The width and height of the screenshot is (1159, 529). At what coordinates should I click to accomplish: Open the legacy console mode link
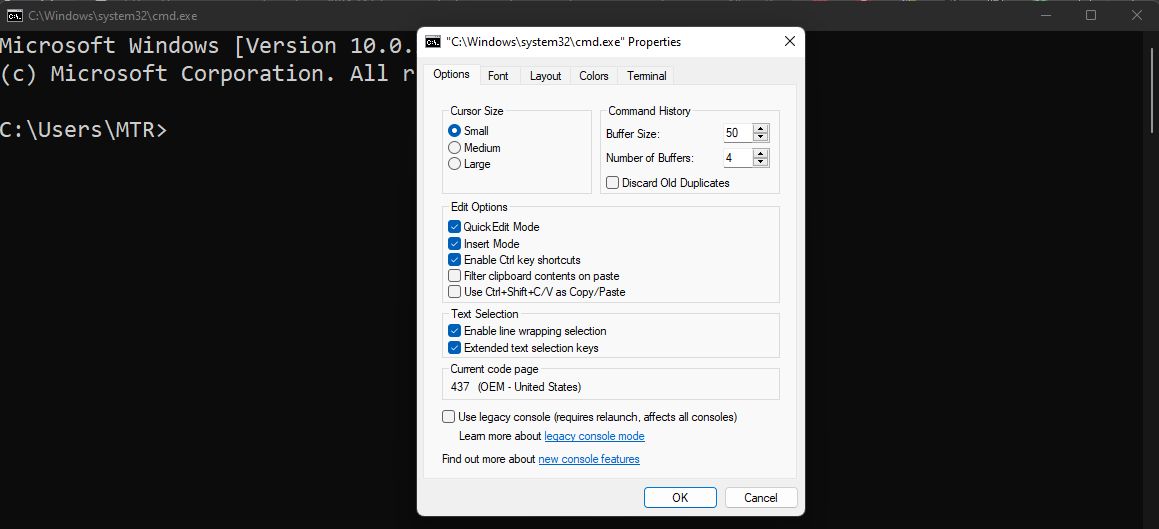[x=594, y=436]
